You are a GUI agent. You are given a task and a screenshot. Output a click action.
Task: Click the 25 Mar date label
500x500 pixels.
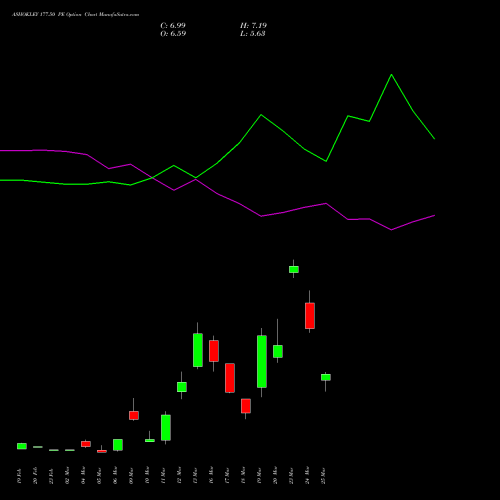tap(323, 476)
